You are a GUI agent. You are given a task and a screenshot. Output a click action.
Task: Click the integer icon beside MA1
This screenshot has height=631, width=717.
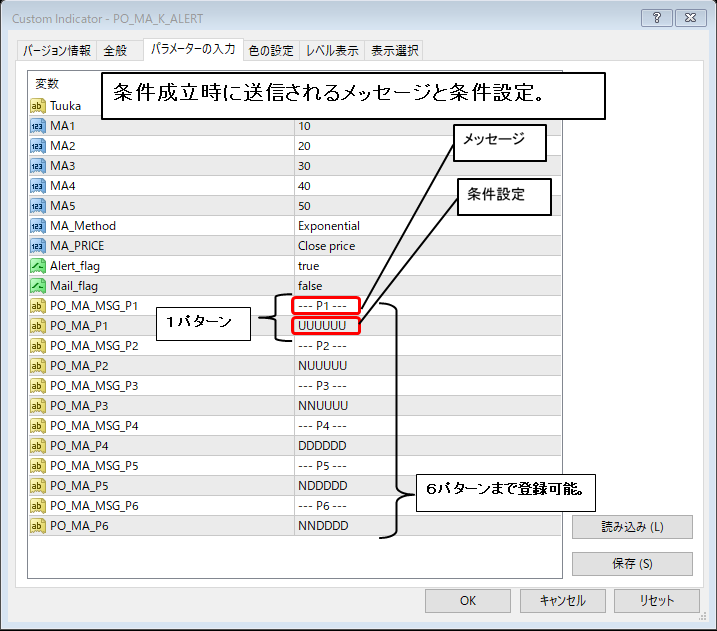click(x=38, y=126)
